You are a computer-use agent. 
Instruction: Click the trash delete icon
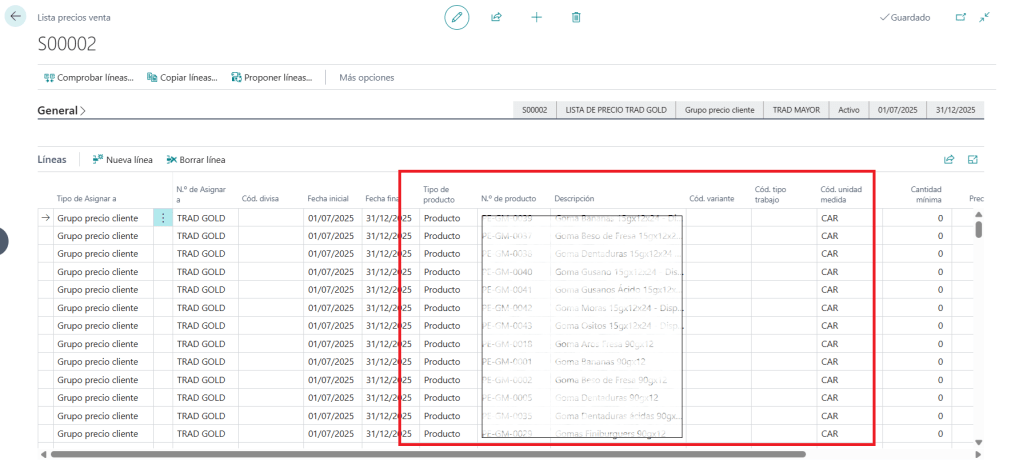[576, 17]
